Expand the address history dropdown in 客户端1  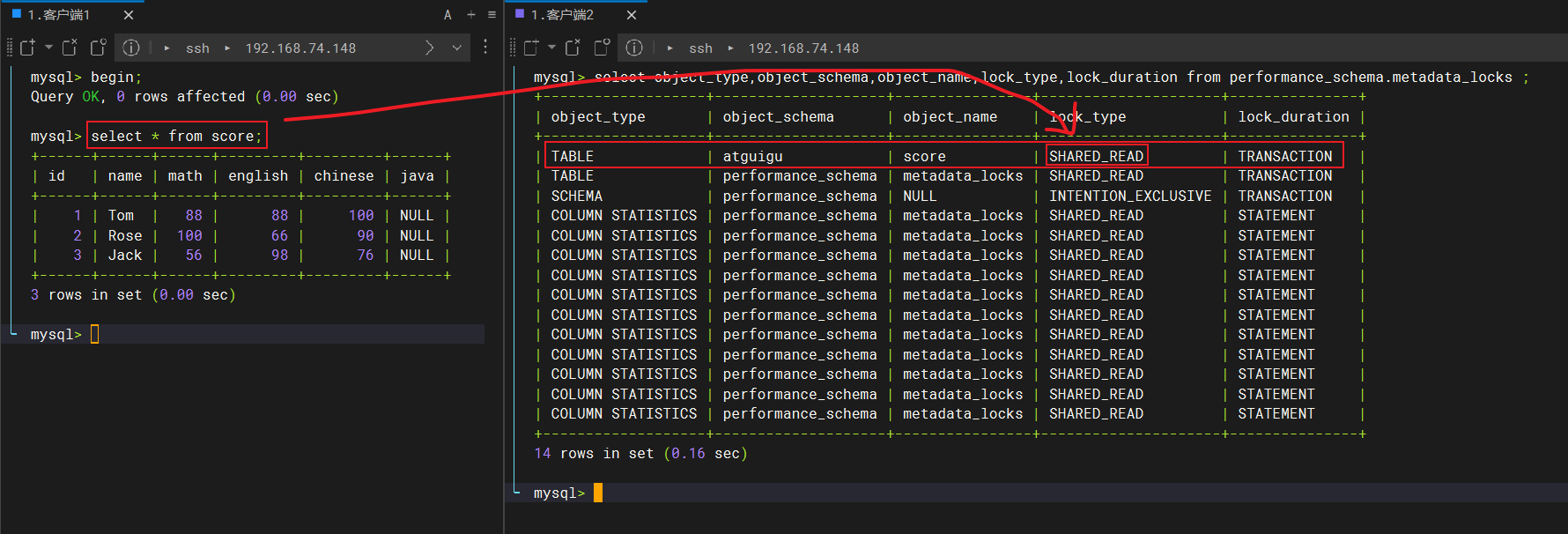coord(456,48)
